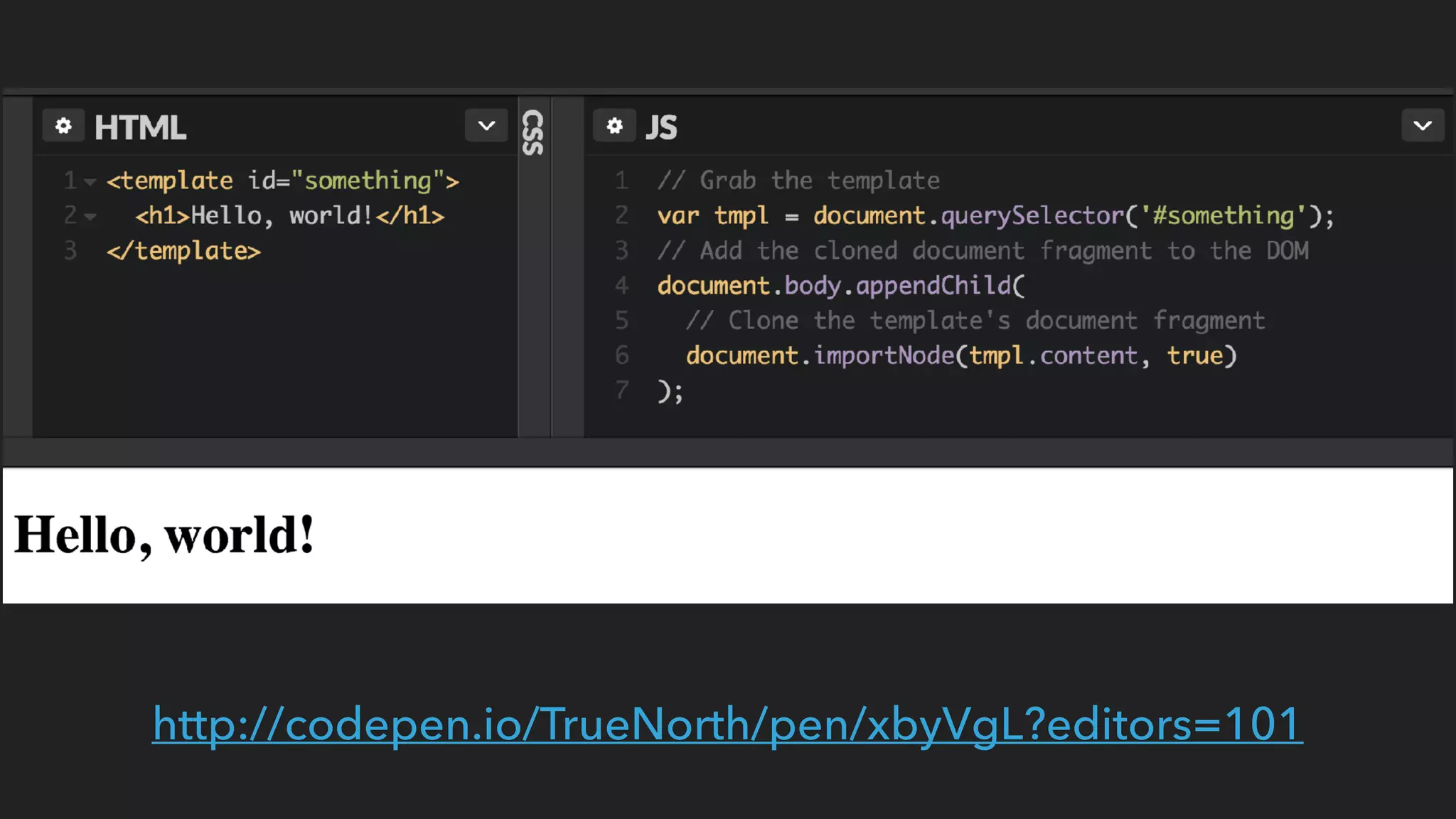This screenshot has width=1456, height=819.
Task: Expand the HTML panel dropdown chevron
Action: pyautogui.click(x=486, y=126)
